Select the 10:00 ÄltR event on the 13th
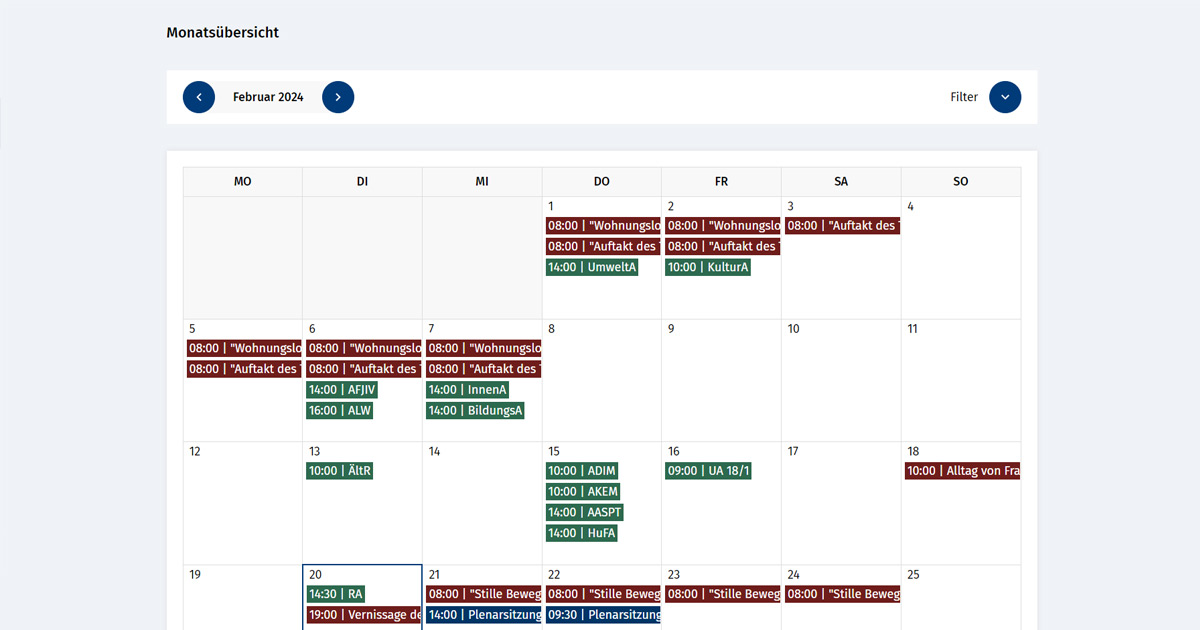Image resolution: width=1200 pixels, height=630 pixels. point(340,471)
